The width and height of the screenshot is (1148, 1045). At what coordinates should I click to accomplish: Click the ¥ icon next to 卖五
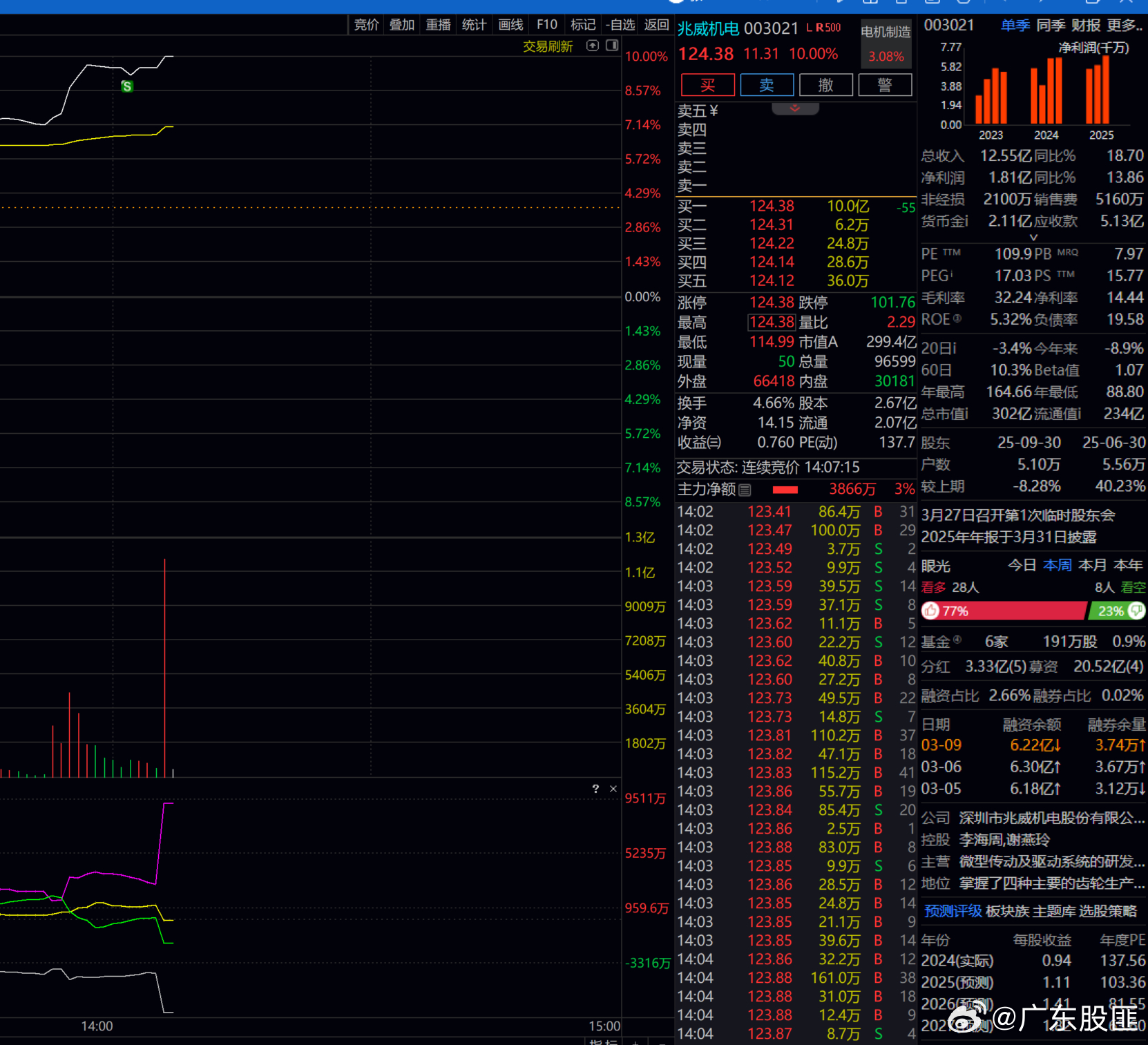(714, 111)
